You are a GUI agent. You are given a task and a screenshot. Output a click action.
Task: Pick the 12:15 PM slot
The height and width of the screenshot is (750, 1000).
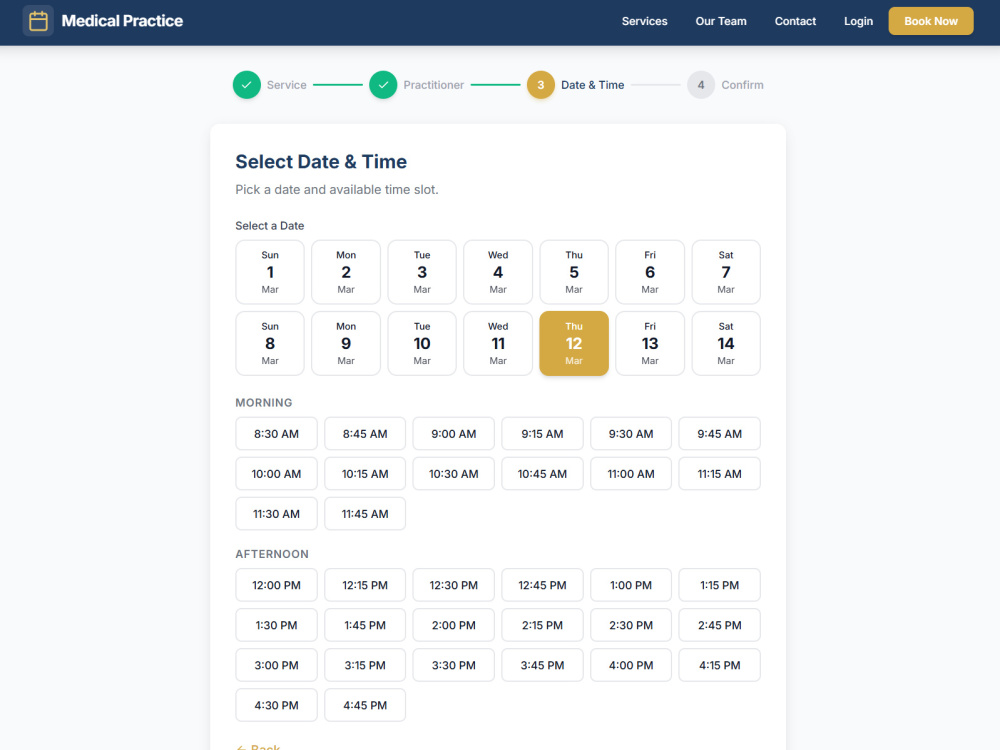365,585
